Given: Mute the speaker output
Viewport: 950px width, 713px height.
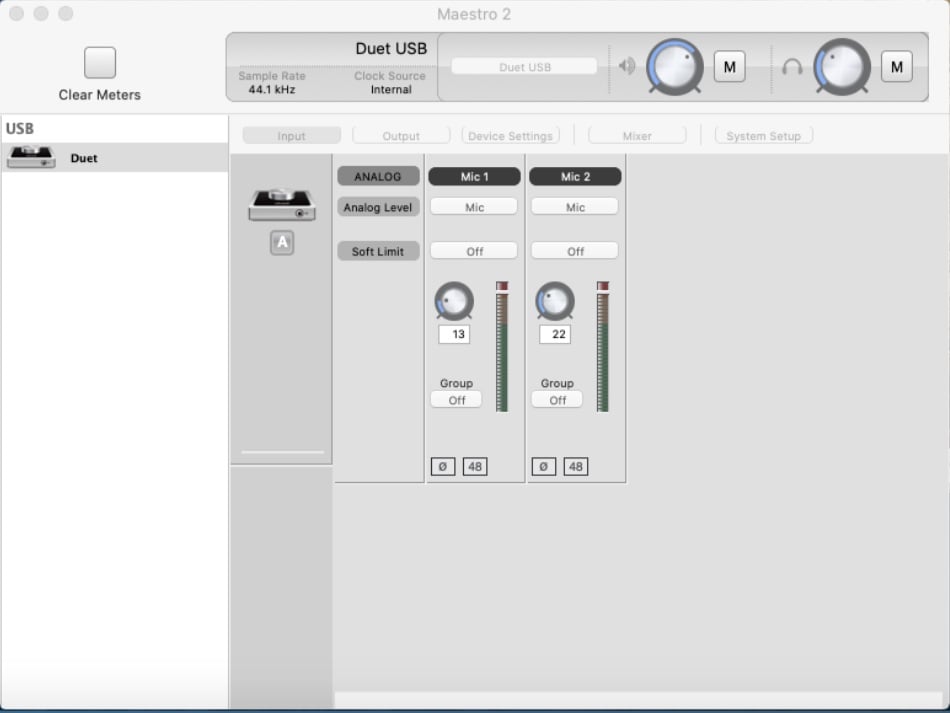Looking at the screenshot, I should tap(729, 66).
